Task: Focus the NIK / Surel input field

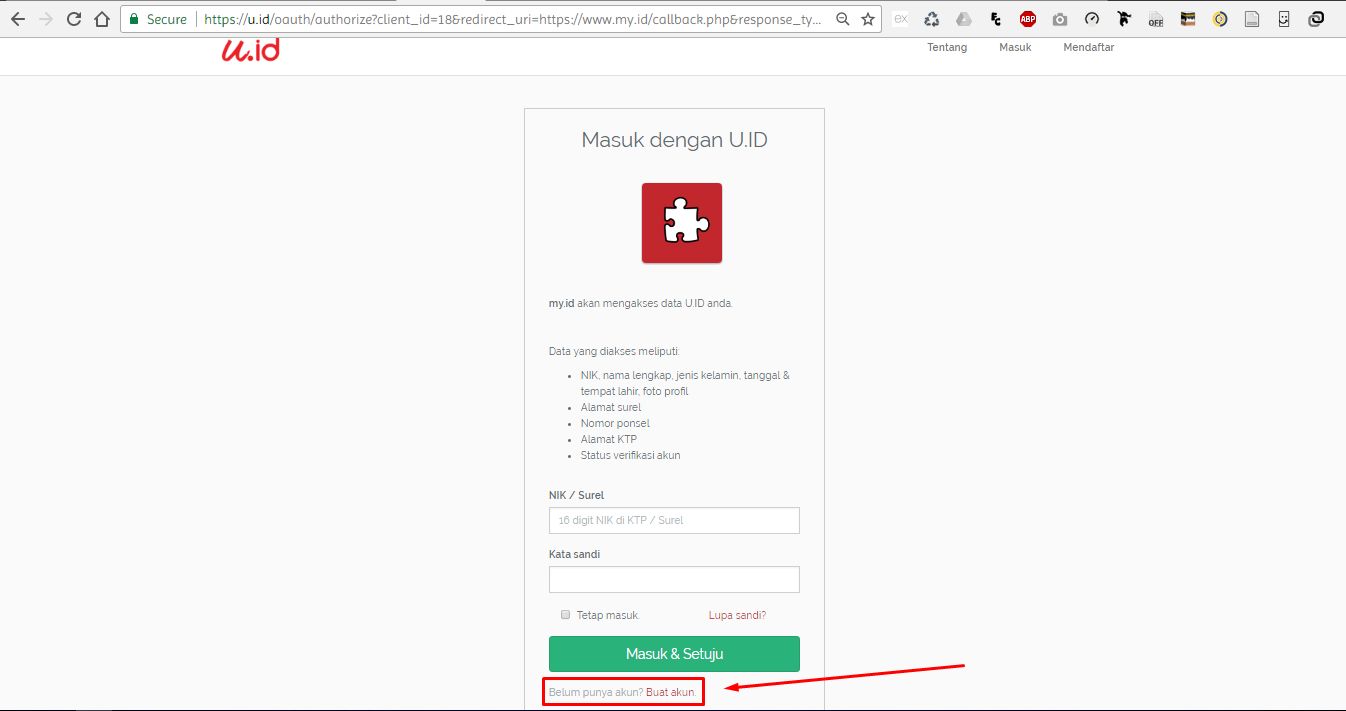Action: coord(674,520)
